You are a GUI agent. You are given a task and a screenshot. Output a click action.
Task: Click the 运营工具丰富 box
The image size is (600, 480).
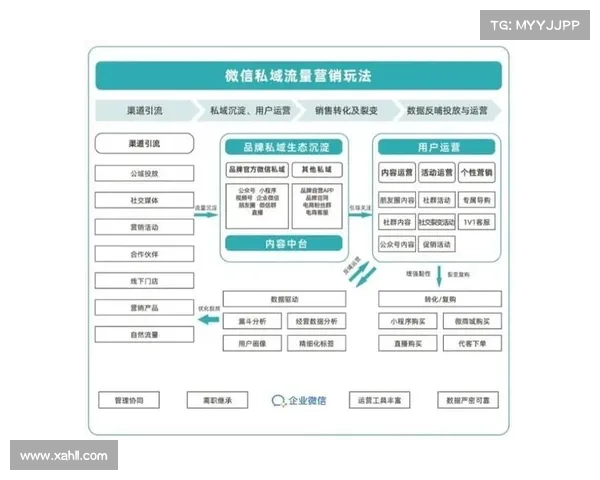point(380,400)
